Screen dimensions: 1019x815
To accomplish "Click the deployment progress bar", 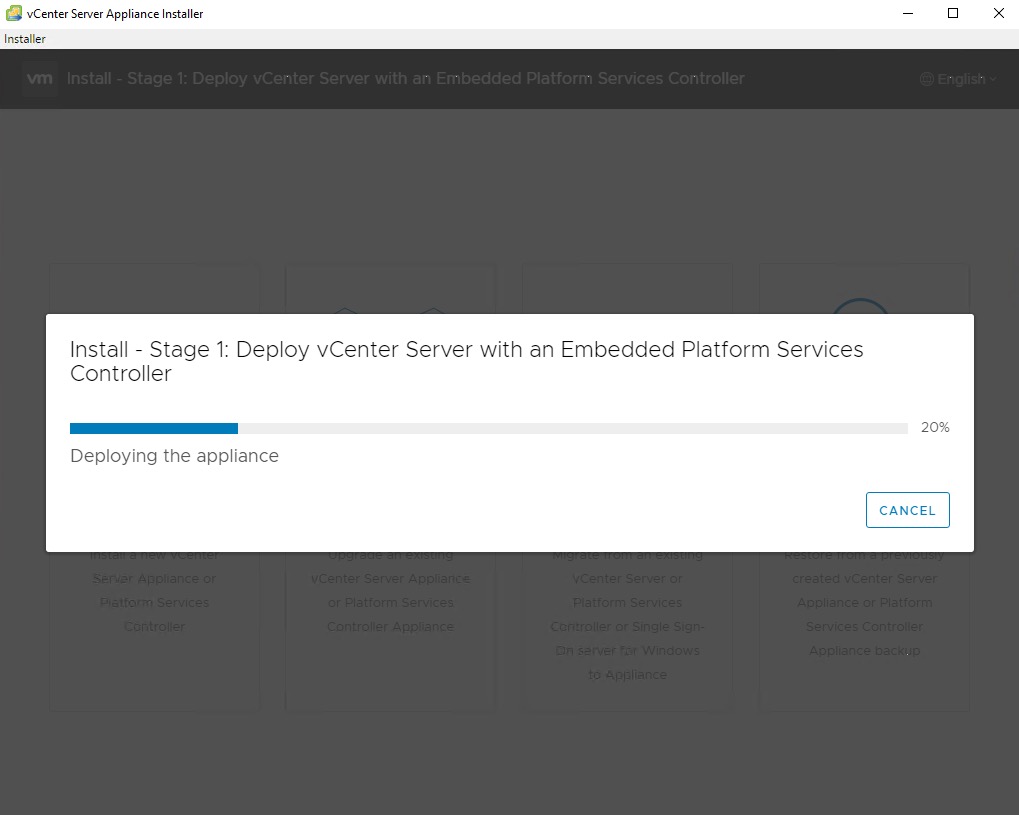I will [x=489, y=428].
